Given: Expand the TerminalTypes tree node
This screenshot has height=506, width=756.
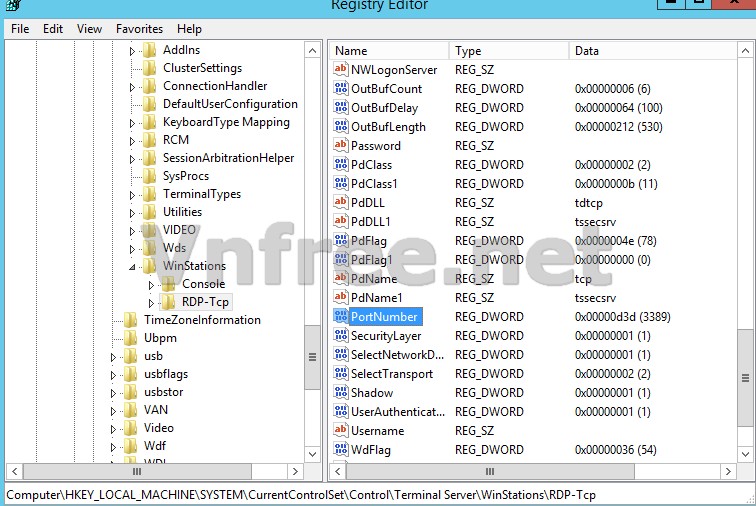Looking at the screenshot, I should tap(132, 195).
